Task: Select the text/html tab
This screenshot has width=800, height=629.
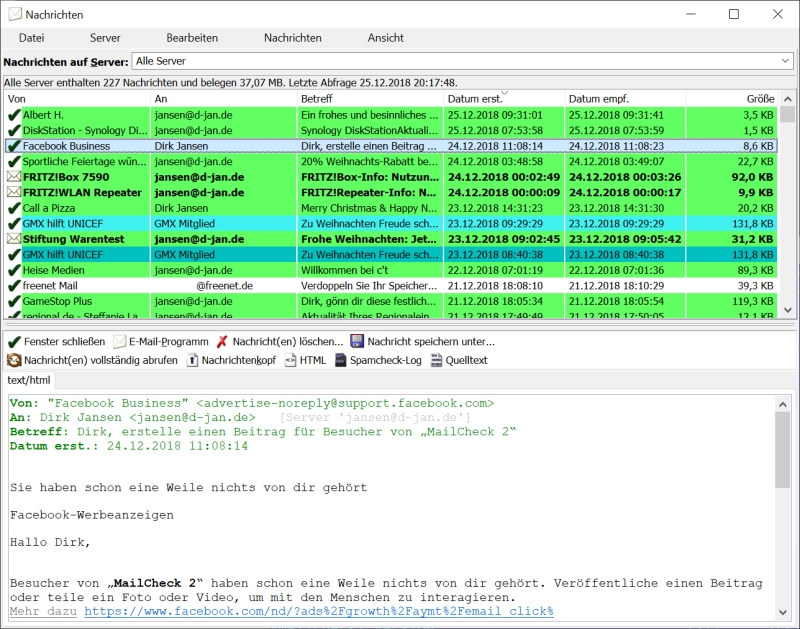Action: point(30,380)
